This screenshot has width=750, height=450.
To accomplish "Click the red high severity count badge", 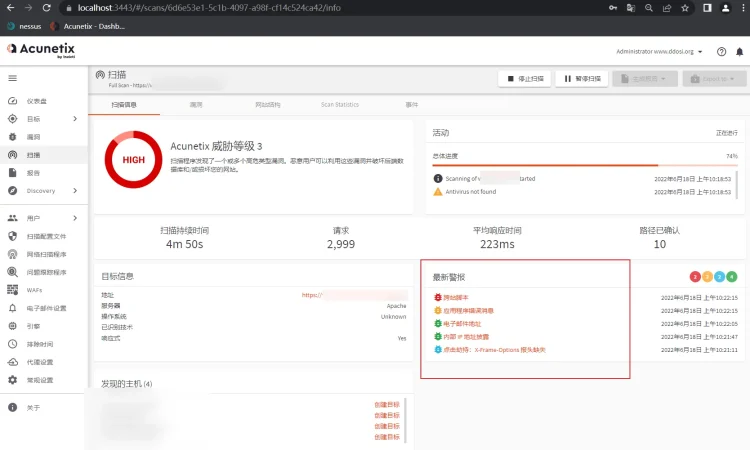I will tap(695, 276).
